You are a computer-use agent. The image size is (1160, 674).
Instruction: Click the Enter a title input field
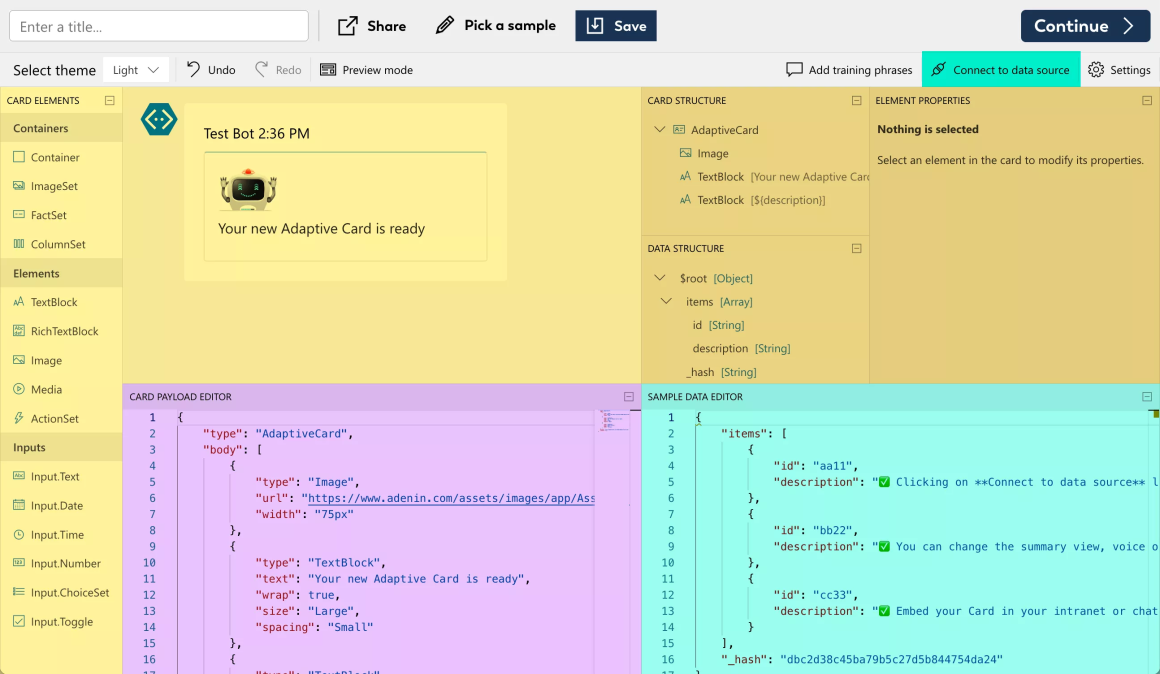pos(159,26)
